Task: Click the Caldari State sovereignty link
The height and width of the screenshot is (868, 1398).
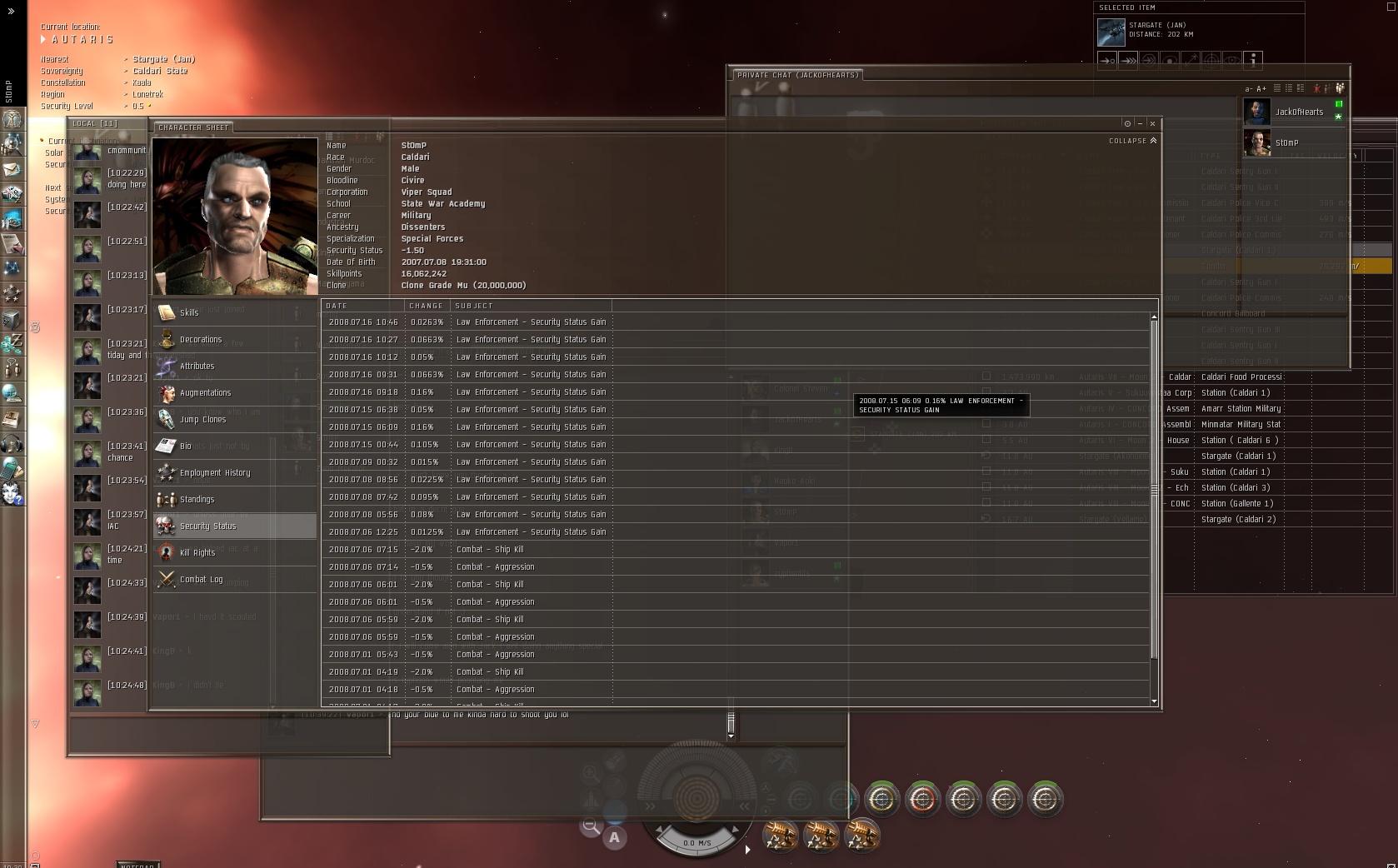Action: coord(160,71)
